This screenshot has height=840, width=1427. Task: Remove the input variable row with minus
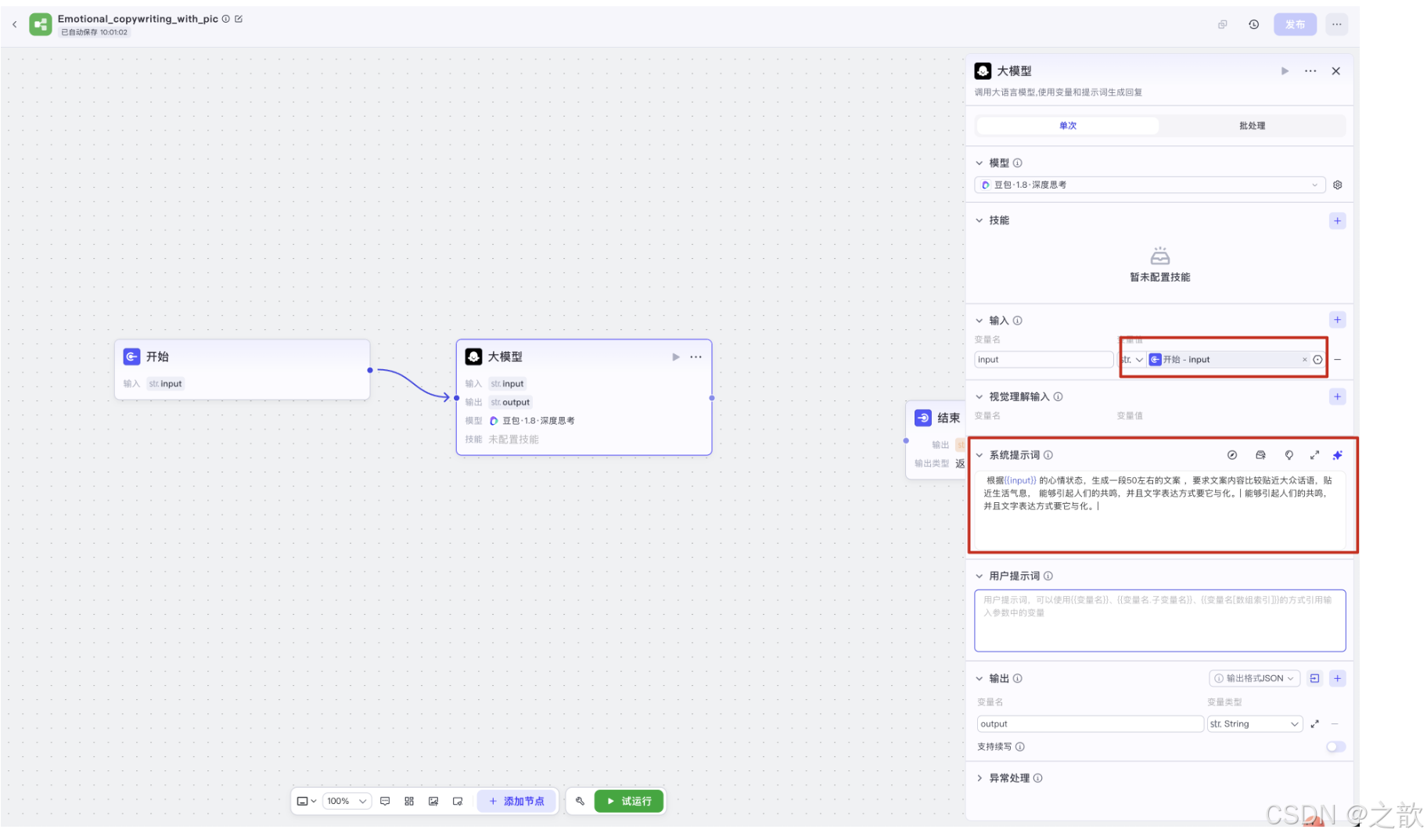[1338, 360]
